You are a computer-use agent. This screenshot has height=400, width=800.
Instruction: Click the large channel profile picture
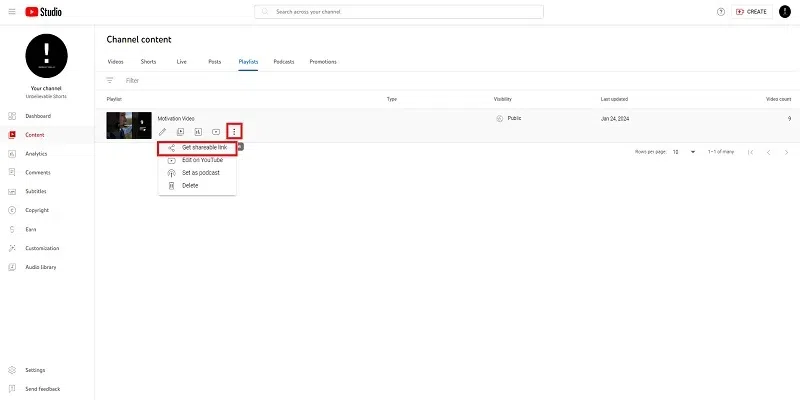(x=46, y=56)
